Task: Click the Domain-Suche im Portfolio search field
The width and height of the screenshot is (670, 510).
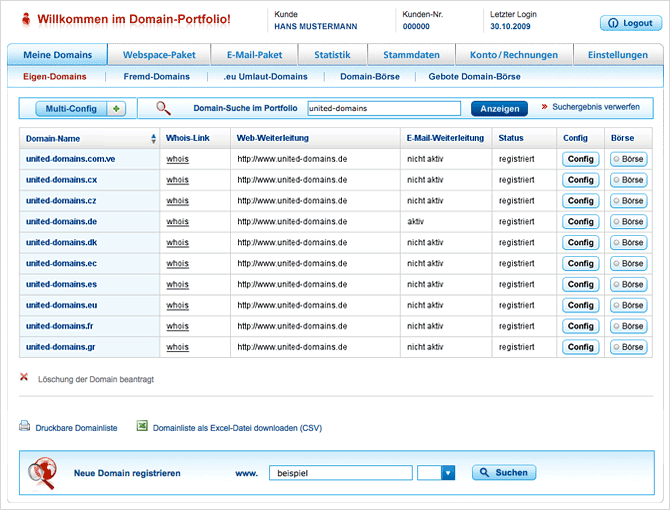Action: (384, 108)
